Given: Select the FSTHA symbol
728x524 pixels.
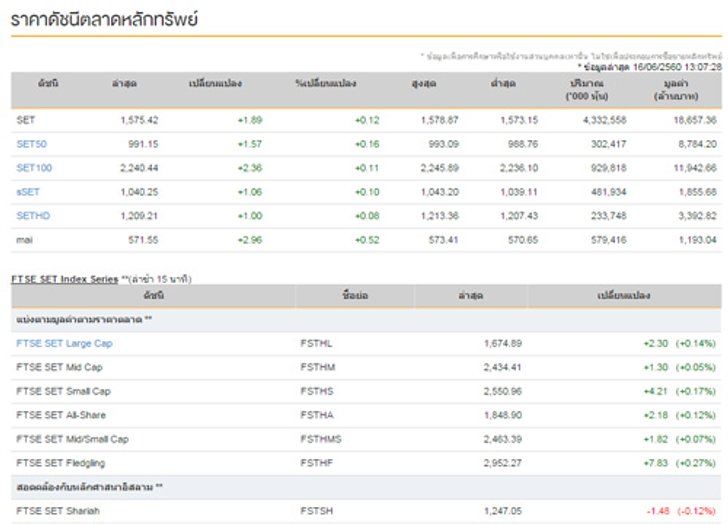Looking at the screenshot, I should coord(317,415).
